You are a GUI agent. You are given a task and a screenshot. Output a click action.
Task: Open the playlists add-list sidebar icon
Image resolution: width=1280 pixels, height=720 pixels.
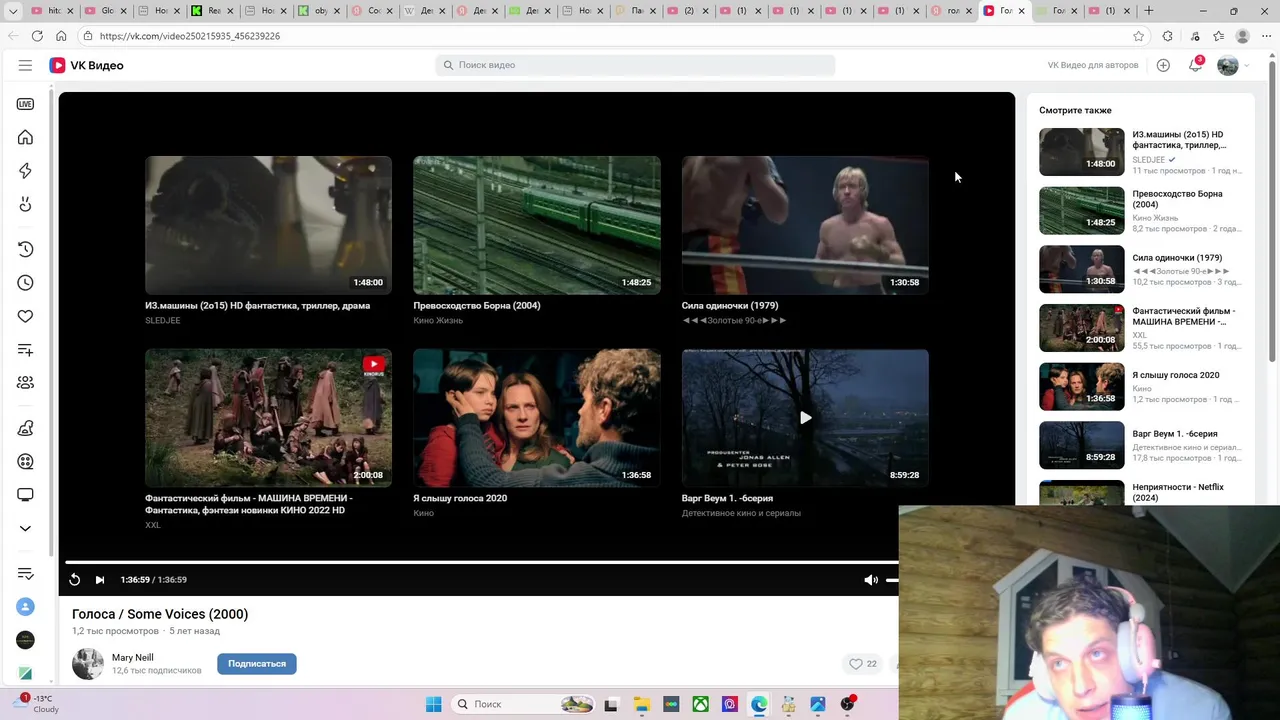coord(25,350)
